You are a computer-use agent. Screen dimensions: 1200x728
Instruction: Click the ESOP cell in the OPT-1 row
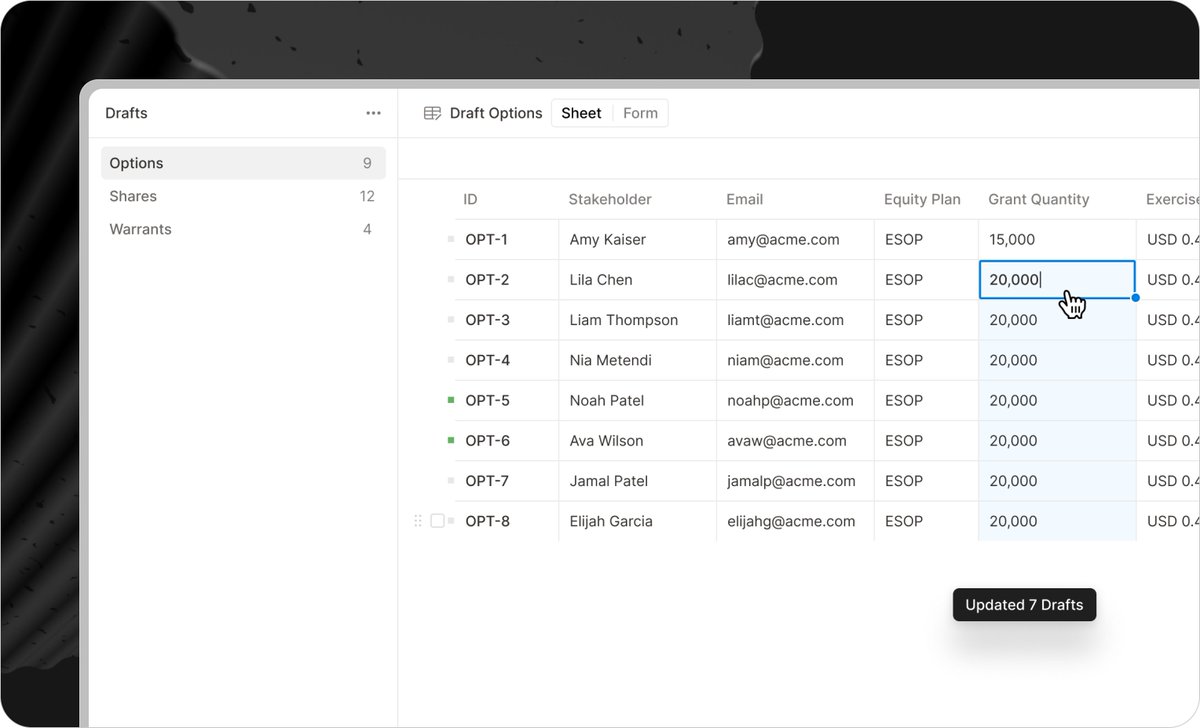926,240
